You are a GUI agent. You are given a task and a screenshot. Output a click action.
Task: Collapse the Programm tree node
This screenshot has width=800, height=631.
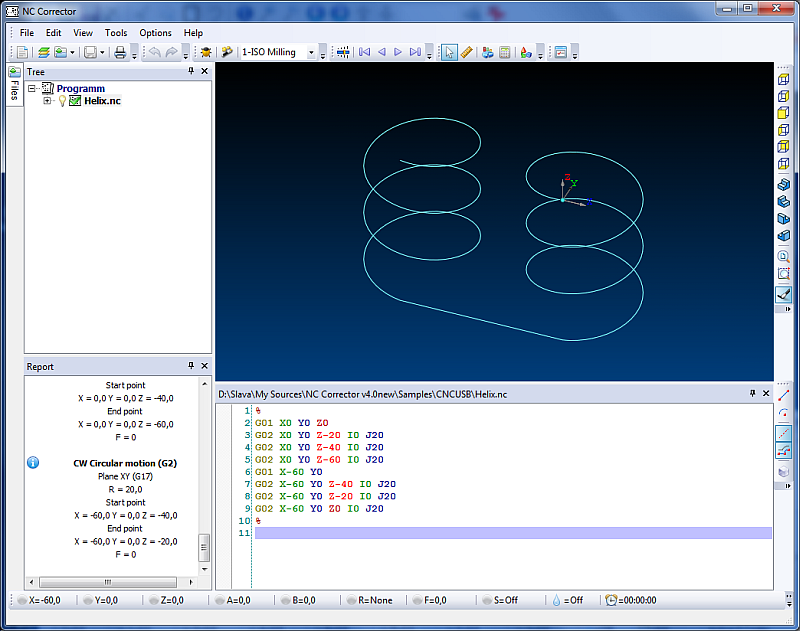coord(33,89)
